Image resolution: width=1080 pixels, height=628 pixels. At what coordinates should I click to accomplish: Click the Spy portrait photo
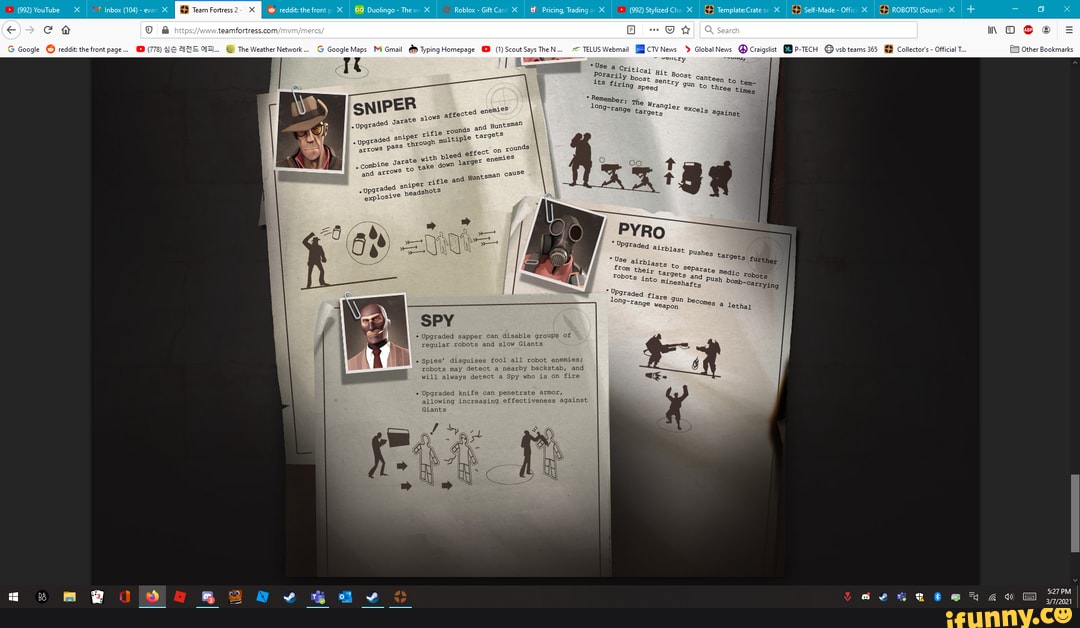click(x=376, y=333)
